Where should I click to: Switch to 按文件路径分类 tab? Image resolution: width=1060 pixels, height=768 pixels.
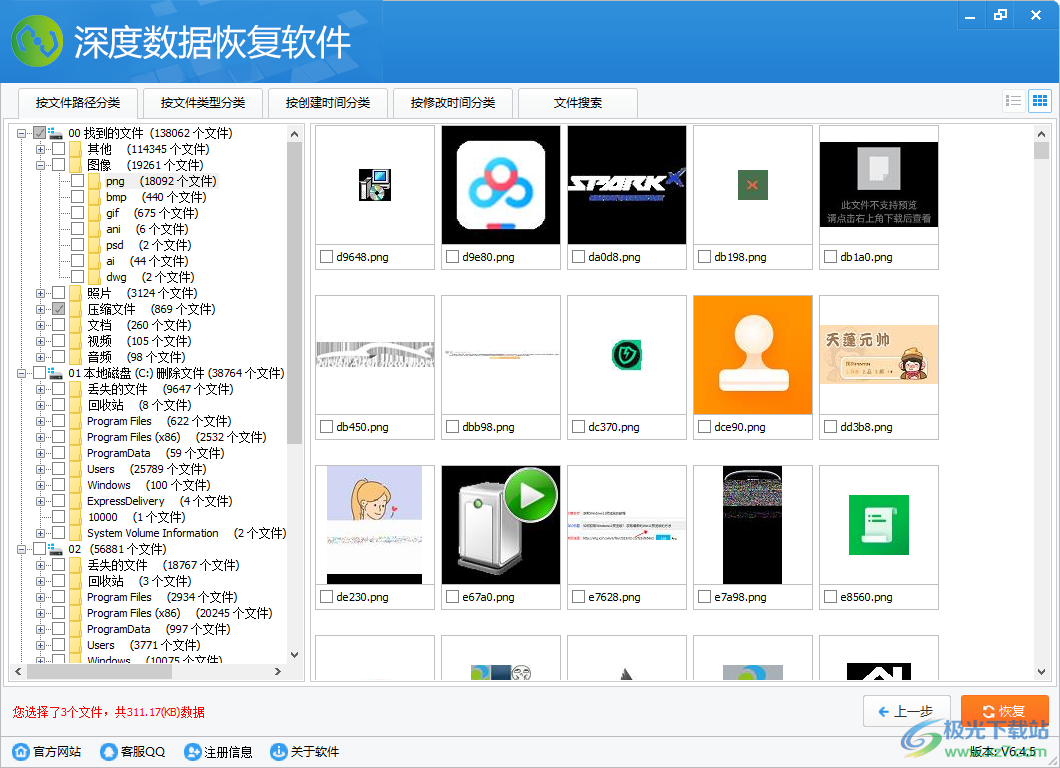(x=78, y=103)
